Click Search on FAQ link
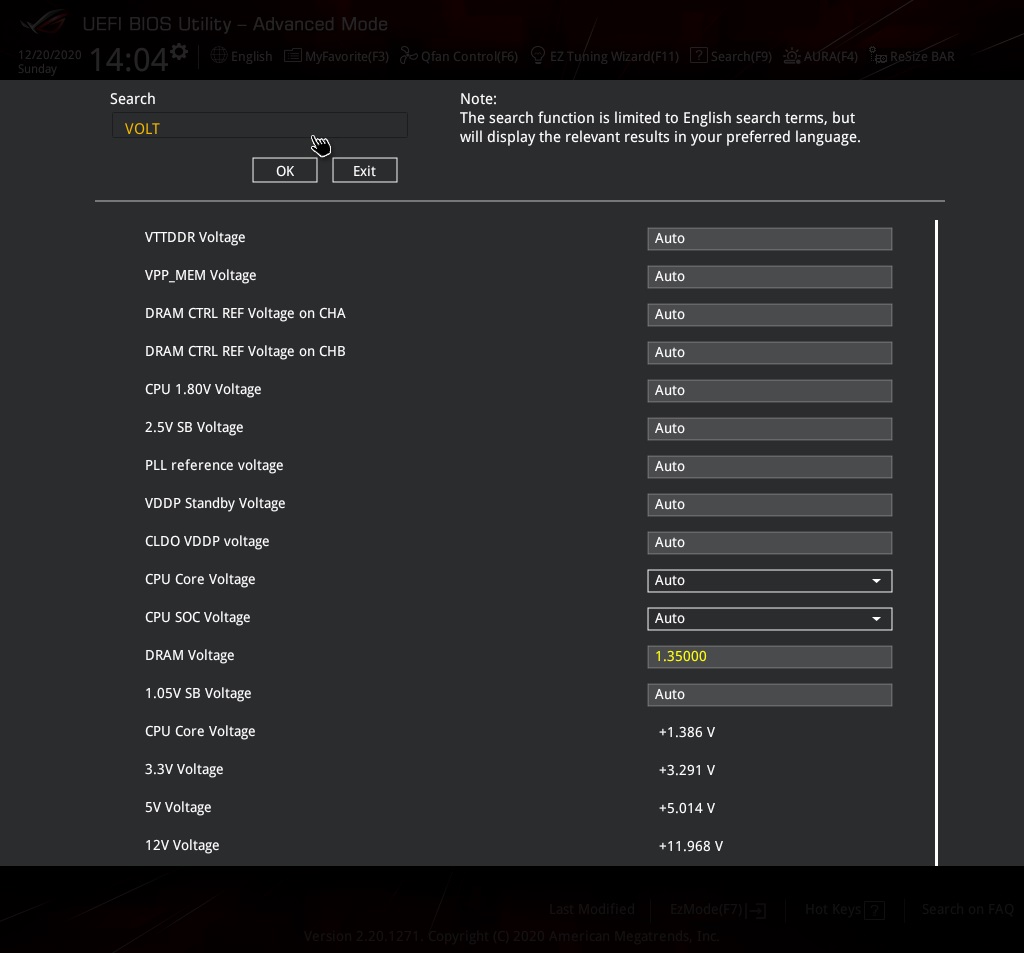Image resolution: width=1024 pixels, height=953 pixels. (967, 909)
